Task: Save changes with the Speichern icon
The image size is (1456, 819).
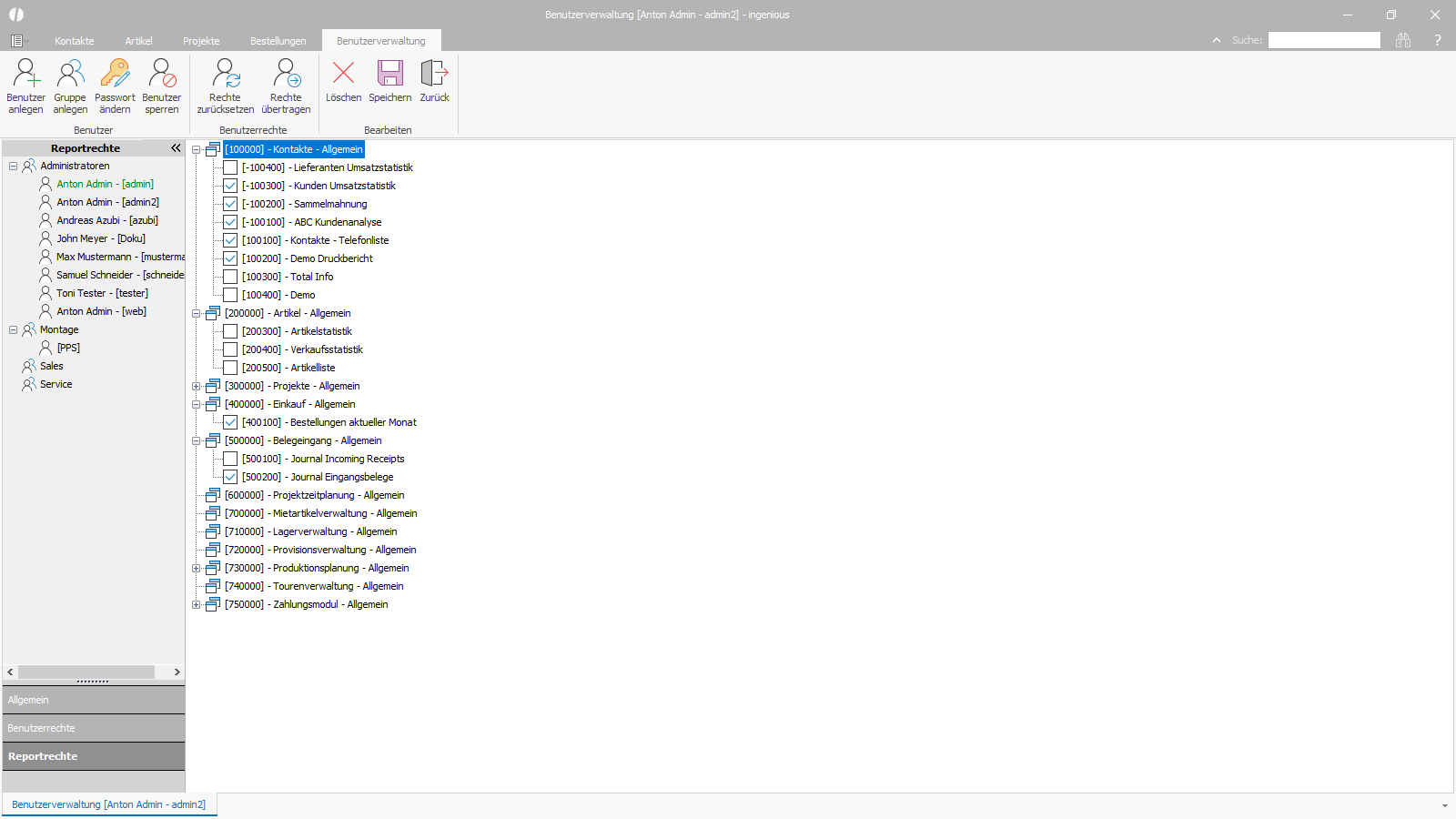Action: [x=390, y=73]
